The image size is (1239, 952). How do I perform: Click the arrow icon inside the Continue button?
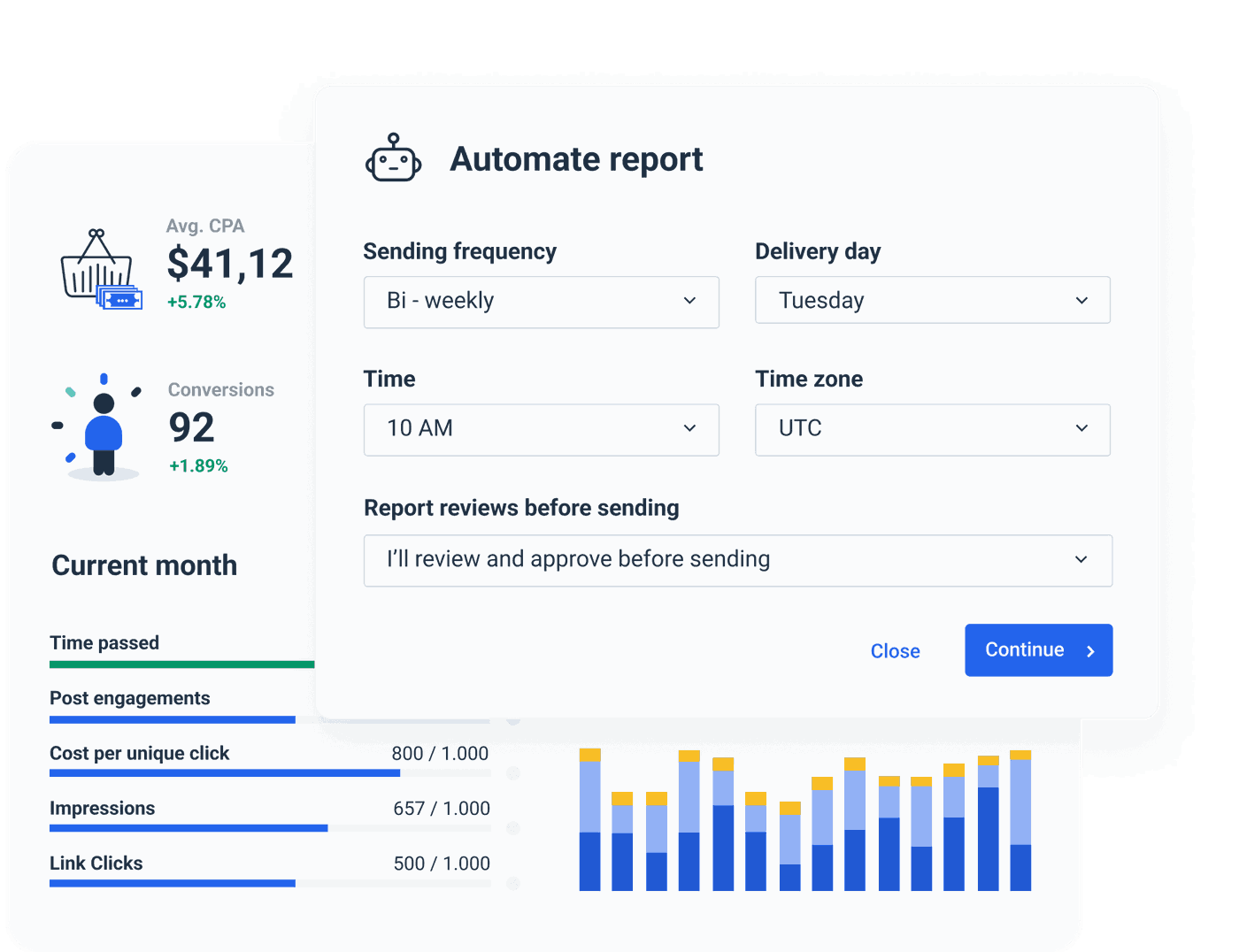(1091, 650)
